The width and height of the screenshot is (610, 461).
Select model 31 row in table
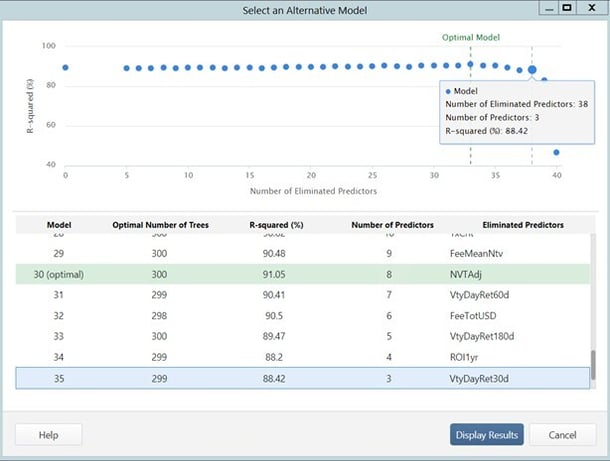tap(300, 295)
